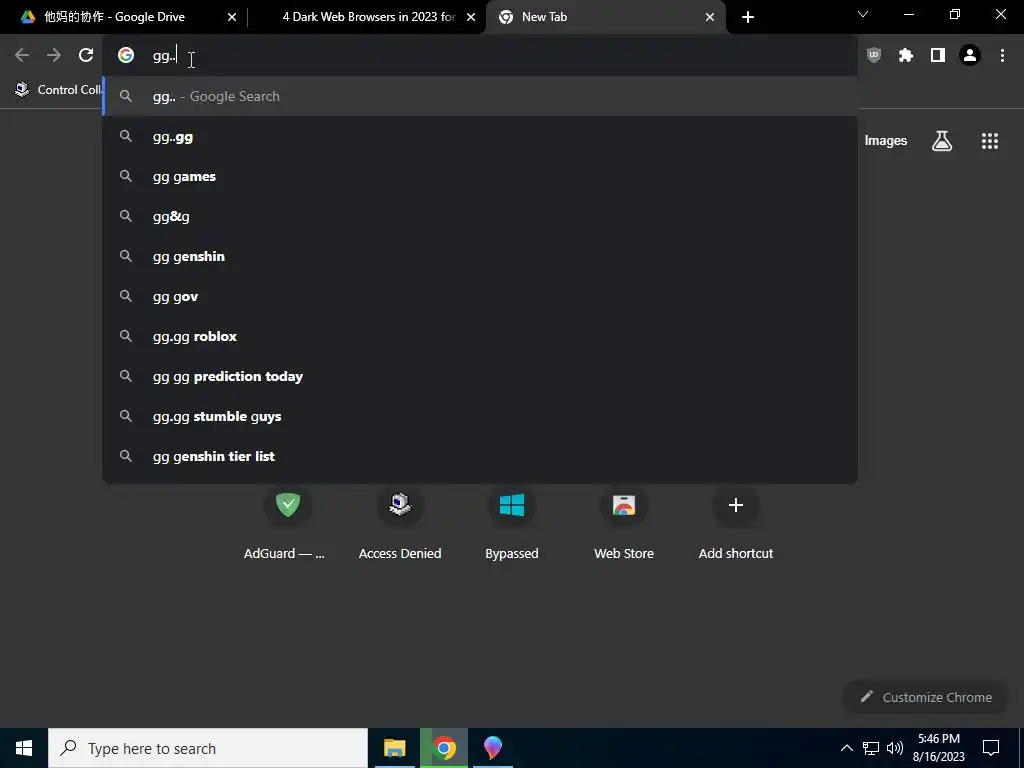
Task: Choose the 'gg games' suggestion
Action: click(480, 177)
